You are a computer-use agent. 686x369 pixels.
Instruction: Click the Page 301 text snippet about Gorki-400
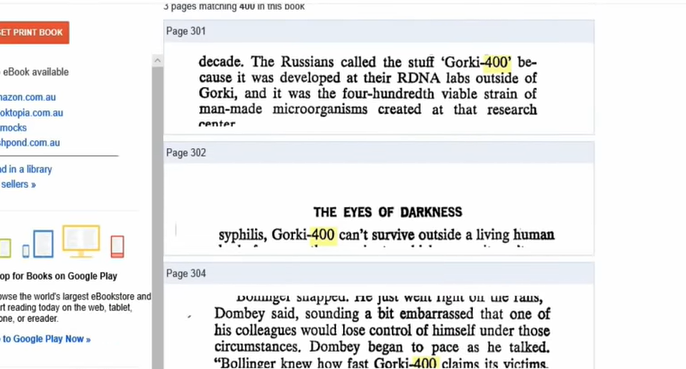tap(368, 91)
